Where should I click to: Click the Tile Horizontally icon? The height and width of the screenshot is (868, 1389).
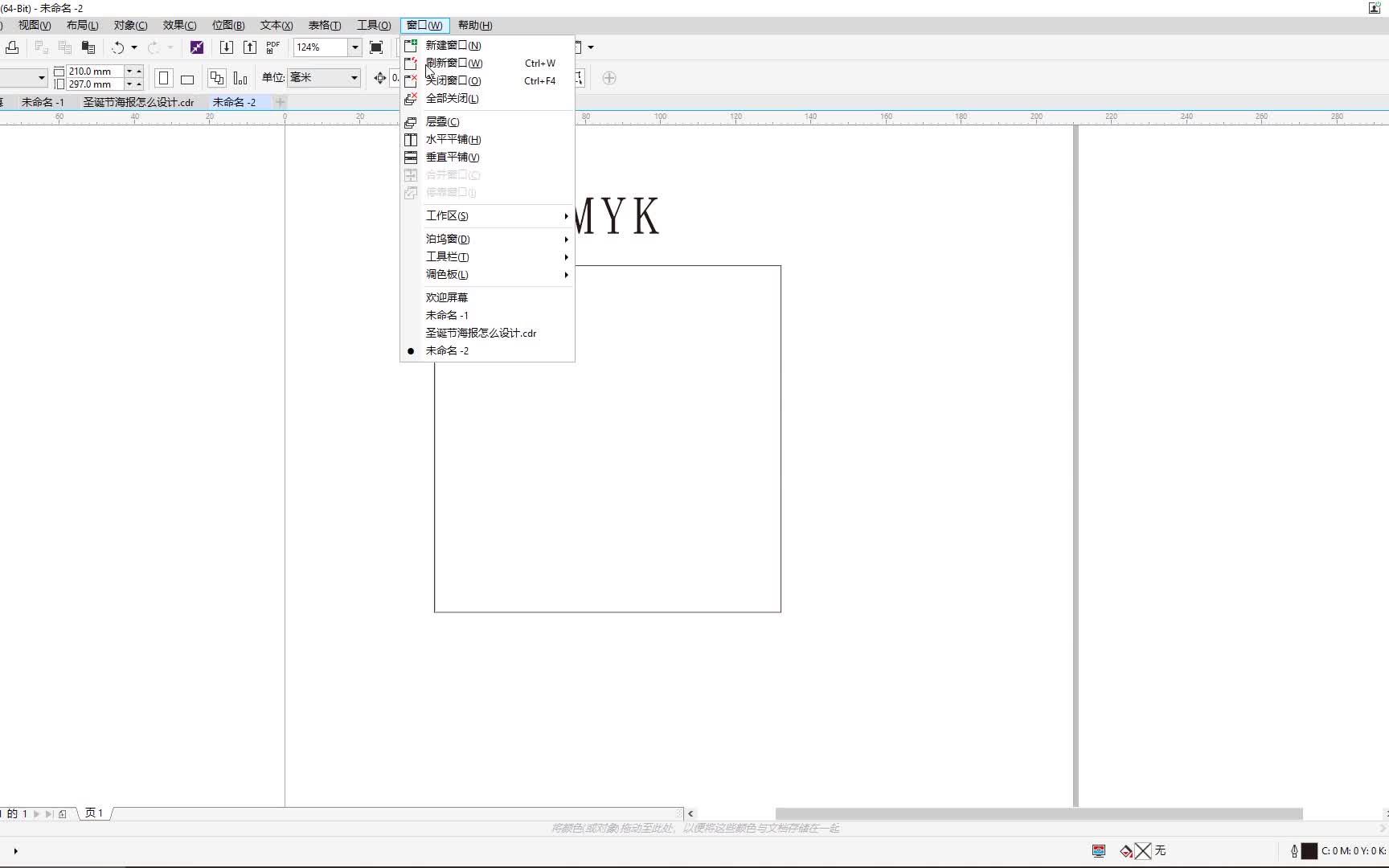(411, 140)
